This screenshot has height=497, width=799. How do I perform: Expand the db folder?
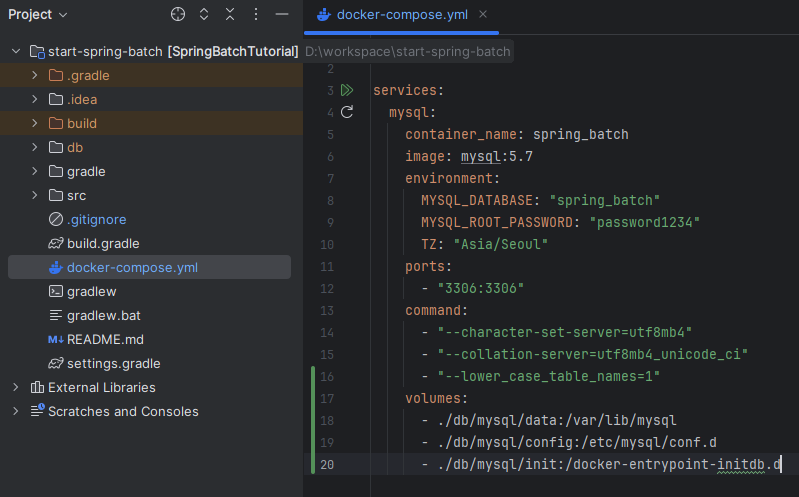click(35, 147)
